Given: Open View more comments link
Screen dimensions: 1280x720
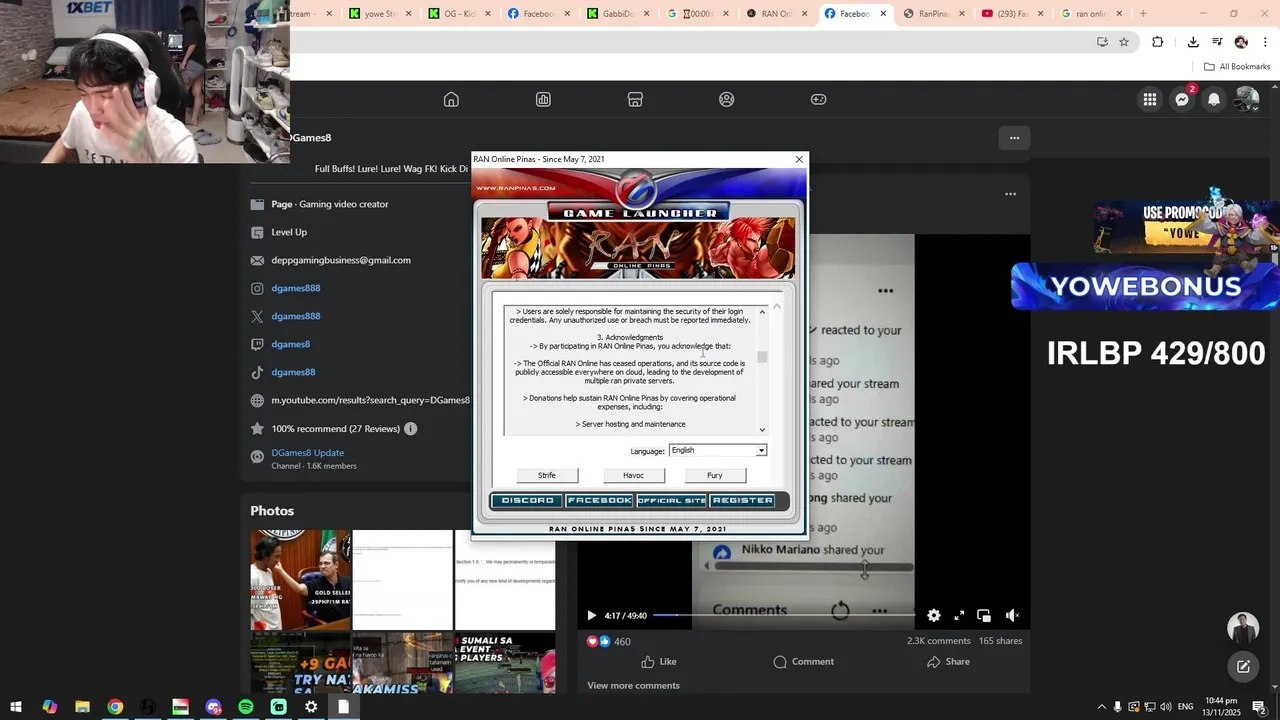Looking at the screenshot, I should [633, 686].
